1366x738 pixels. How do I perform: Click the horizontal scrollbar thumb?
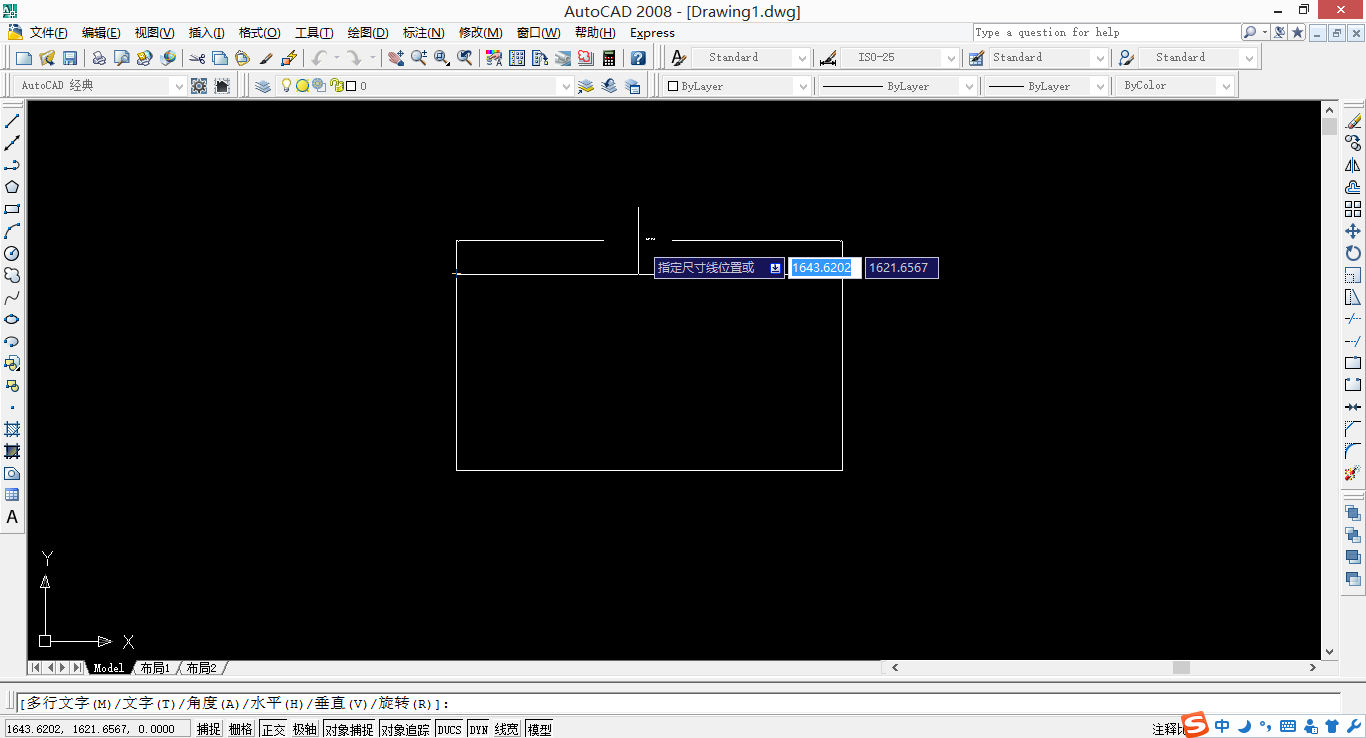point(1182,668)
